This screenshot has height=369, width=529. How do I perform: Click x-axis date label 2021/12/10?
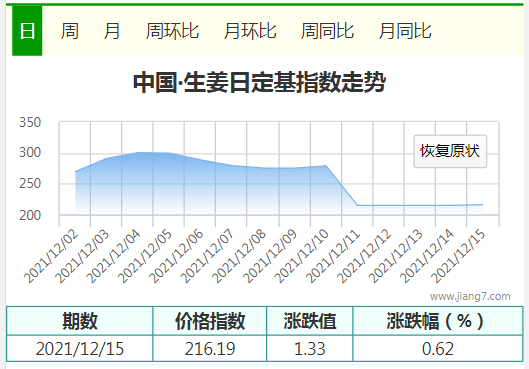[x=302, y=256]
